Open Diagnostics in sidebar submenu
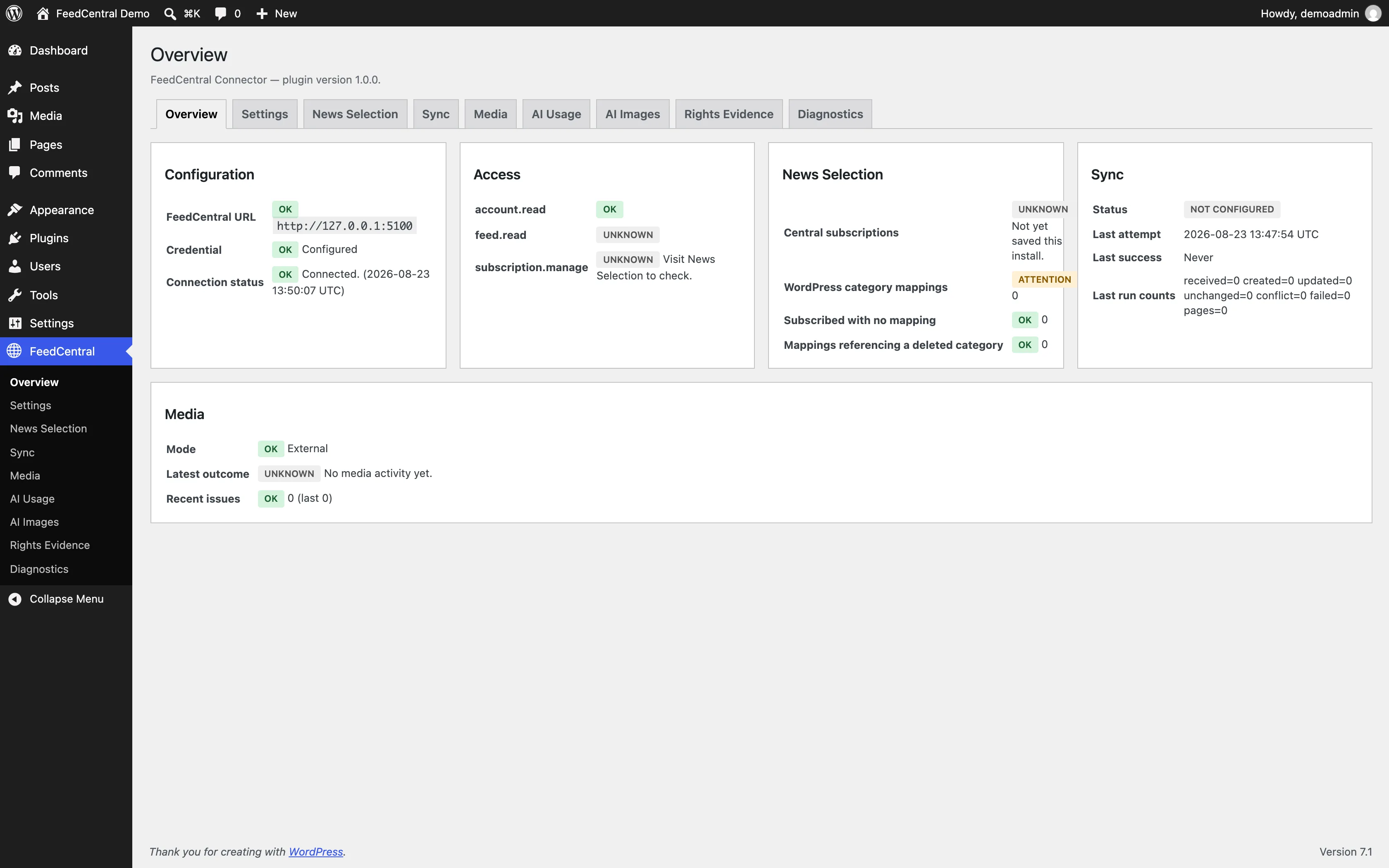This screenshot has width=1389, height=868. pos(39,569)
